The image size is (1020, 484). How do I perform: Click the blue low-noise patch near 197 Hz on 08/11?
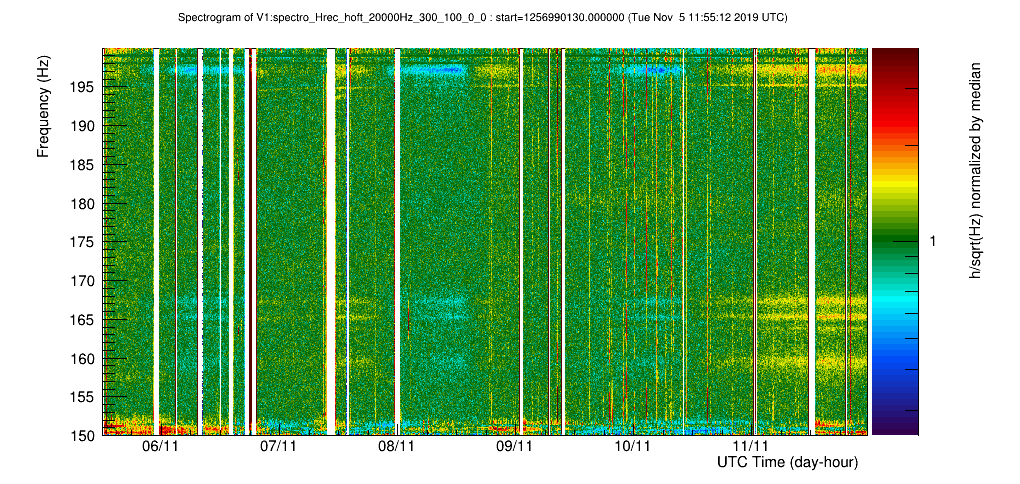[x=435, y=69]
